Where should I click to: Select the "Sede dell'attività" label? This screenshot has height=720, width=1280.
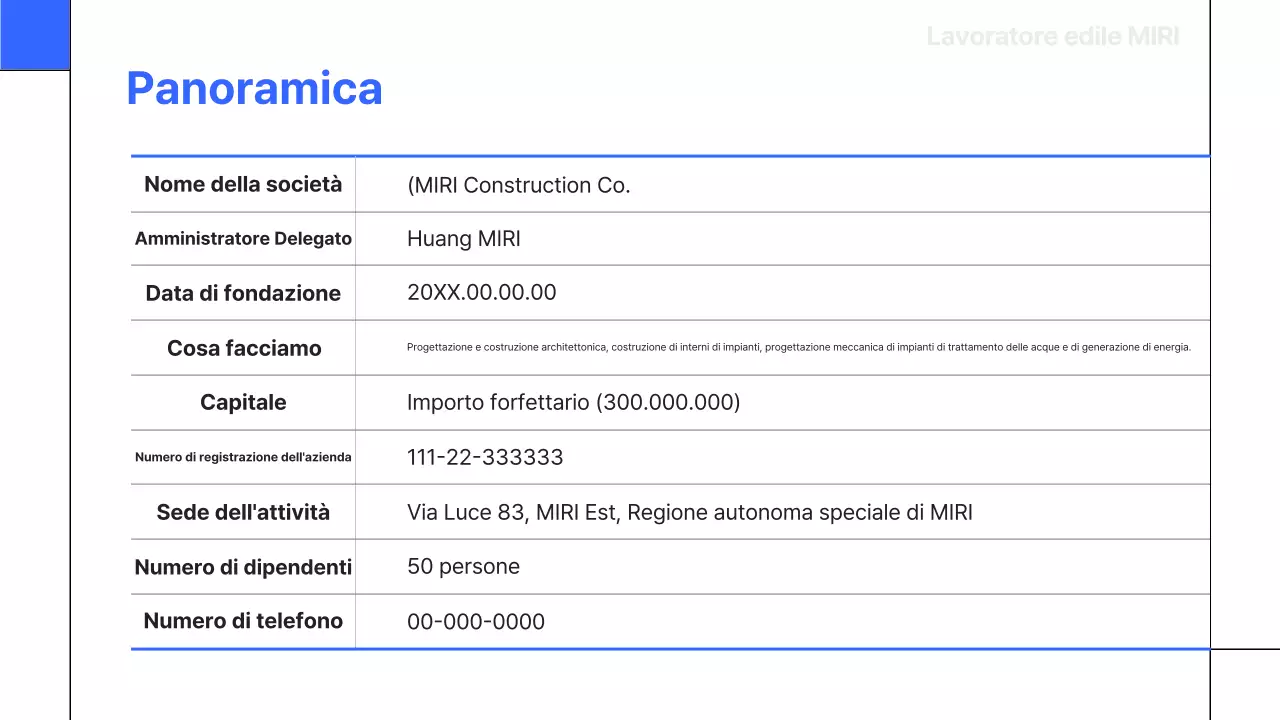pos(243,512)
